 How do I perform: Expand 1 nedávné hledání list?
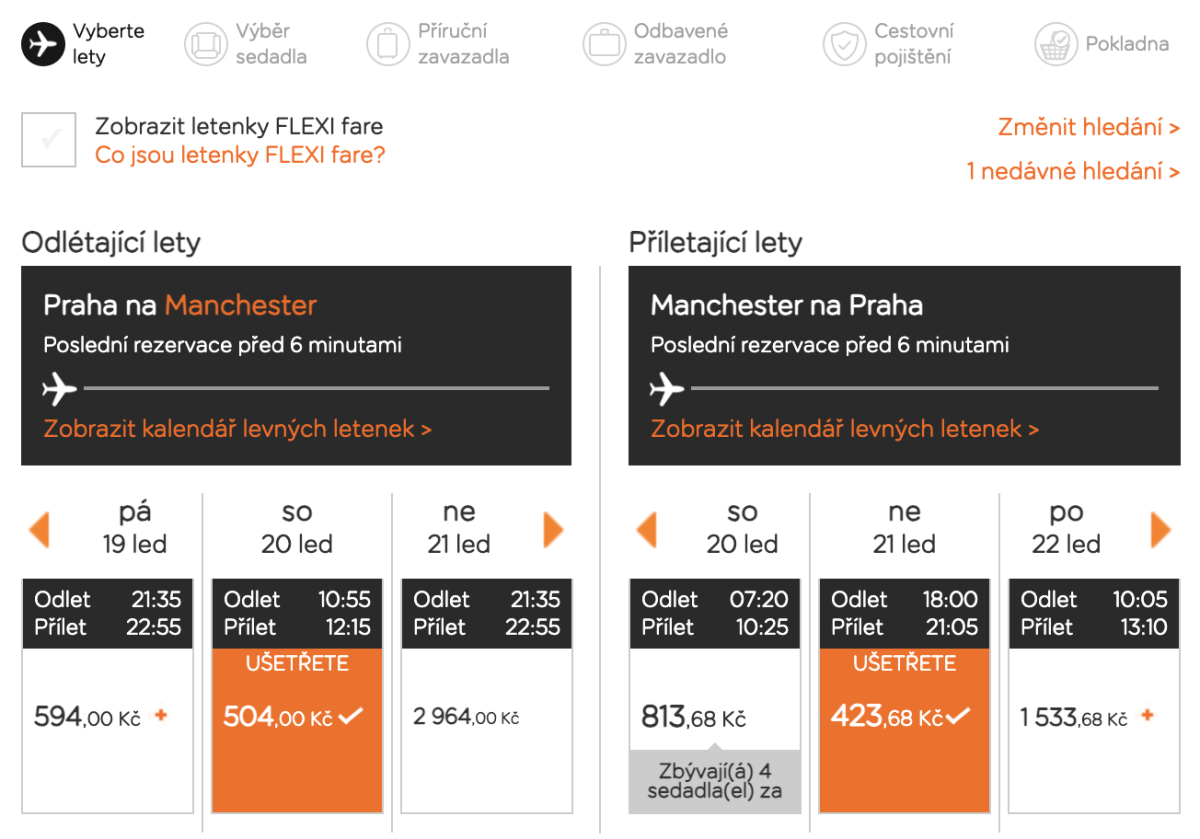(1072, 172)
